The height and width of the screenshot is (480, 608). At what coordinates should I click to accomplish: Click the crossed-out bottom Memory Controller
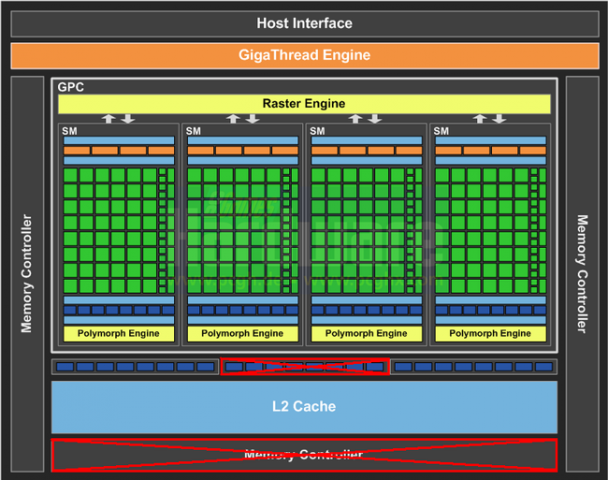click(x=304, y=455)
